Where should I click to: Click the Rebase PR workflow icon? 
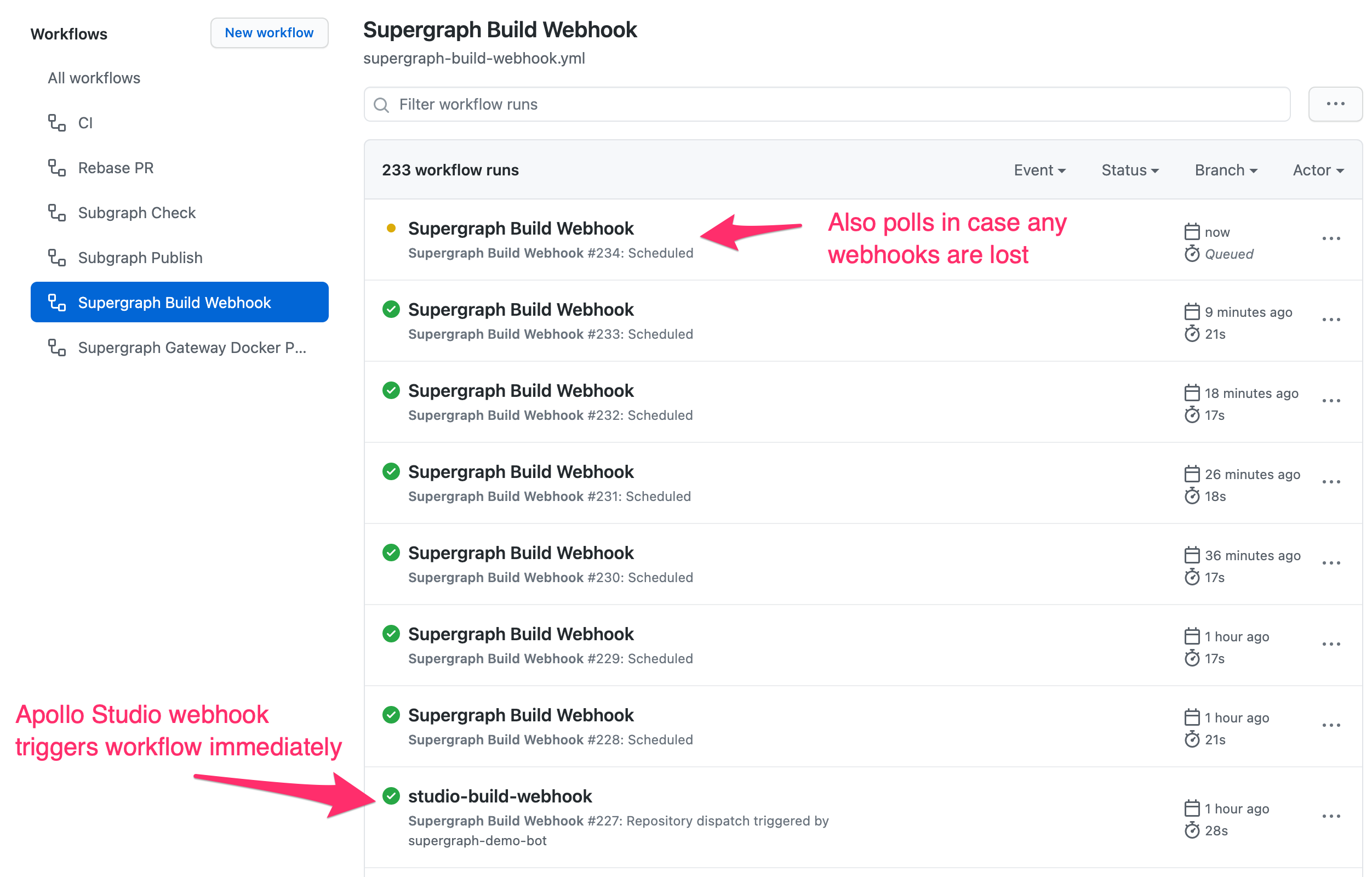point(57,168)
